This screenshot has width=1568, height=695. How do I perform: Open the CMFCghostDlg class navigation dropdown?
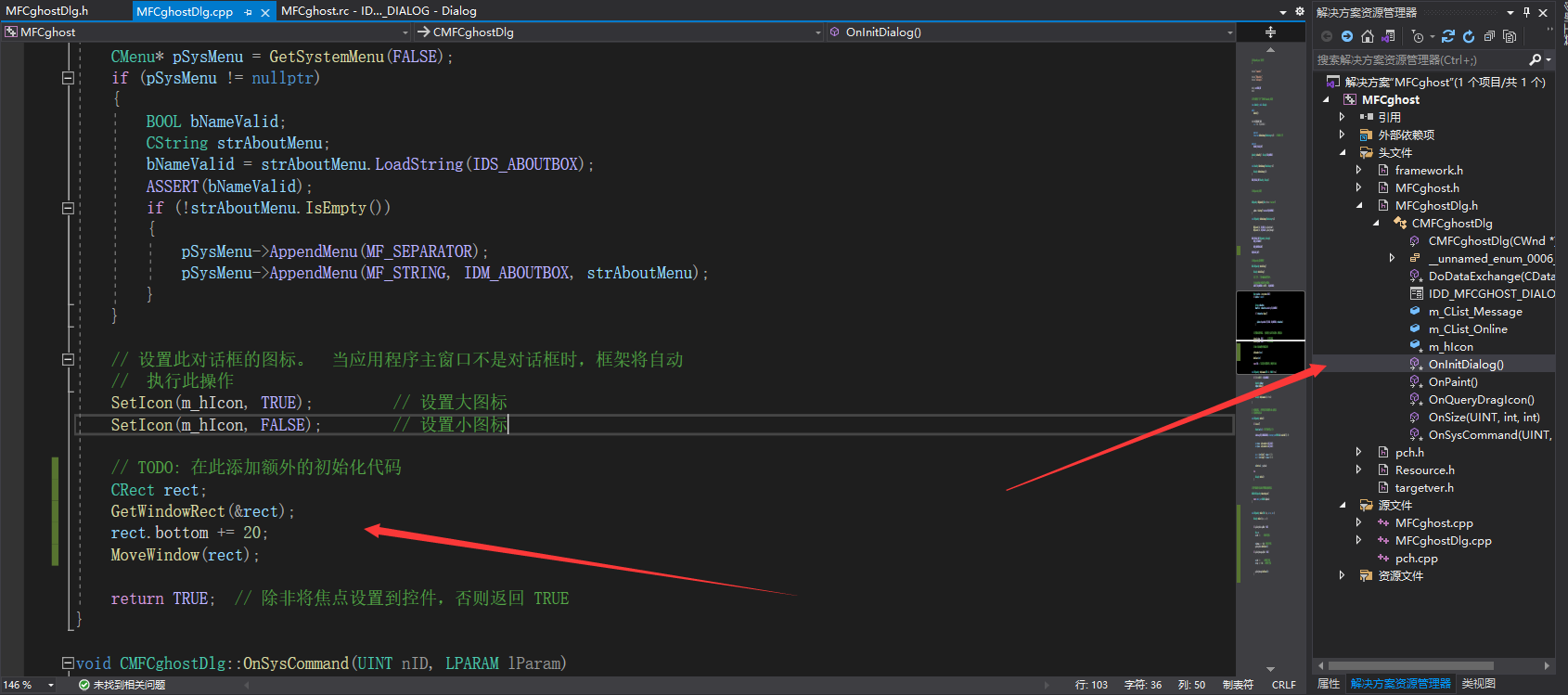coord(817,32)
